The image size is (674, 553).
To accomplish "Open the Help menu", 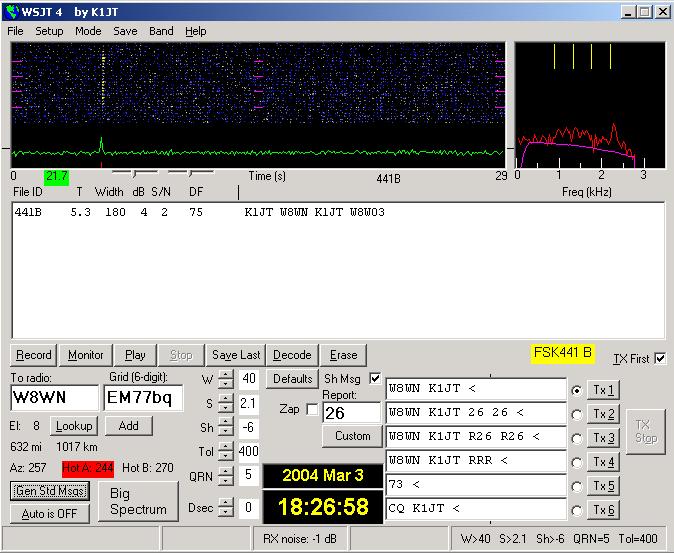I will tap(196, 31).
